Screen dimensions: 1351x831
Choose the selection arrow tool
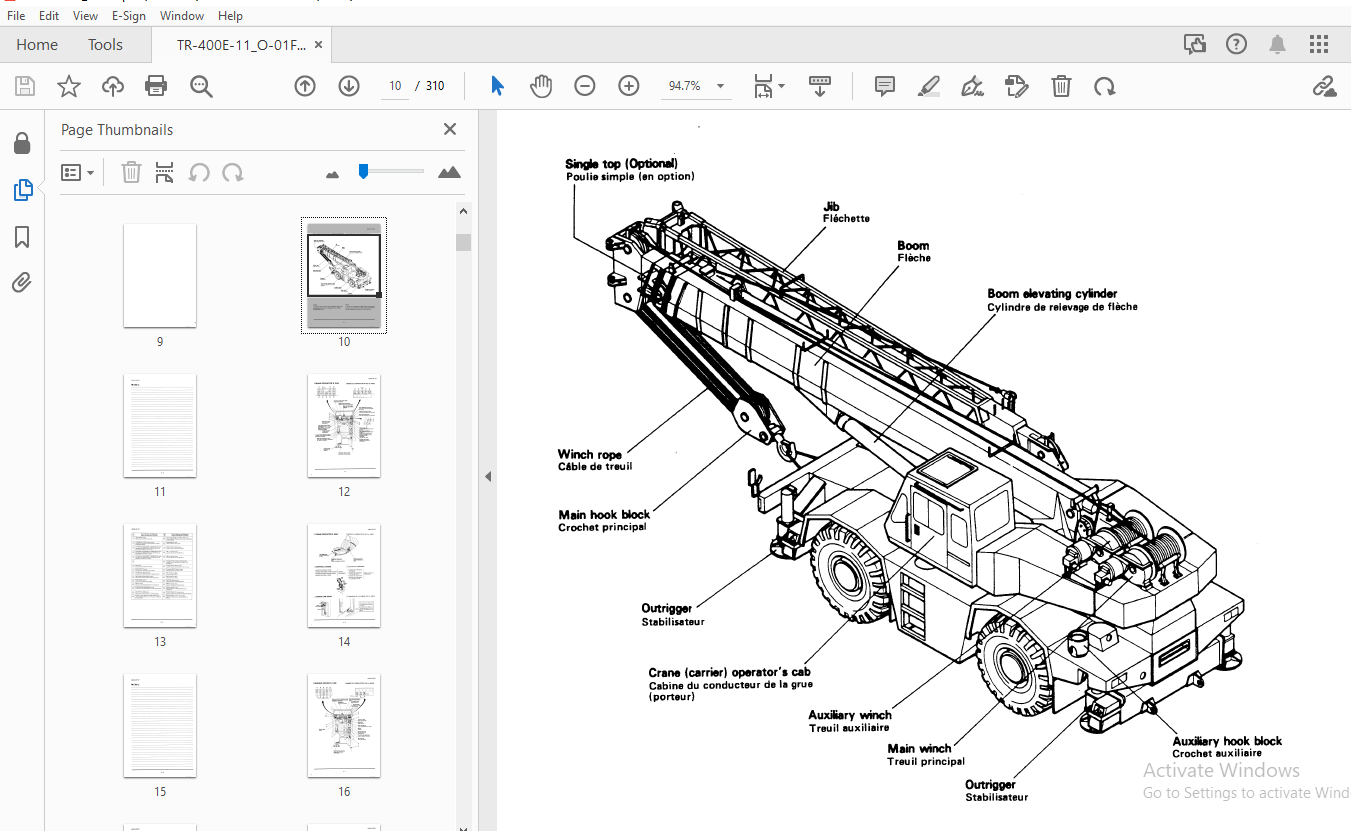(497, 86)
